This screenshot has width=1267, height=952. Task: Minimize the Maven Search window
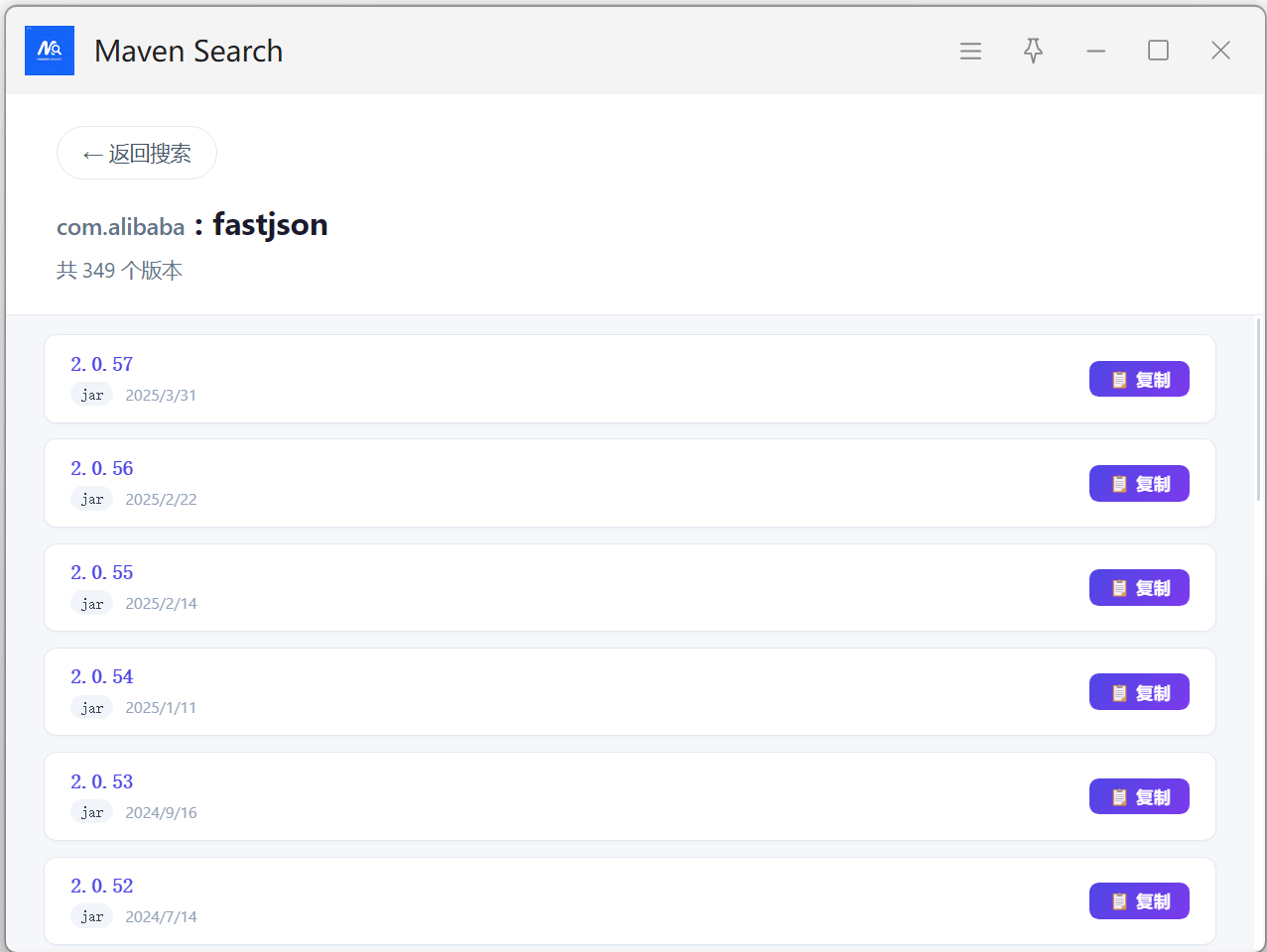pyautogui.click(x=1095, y=51)
